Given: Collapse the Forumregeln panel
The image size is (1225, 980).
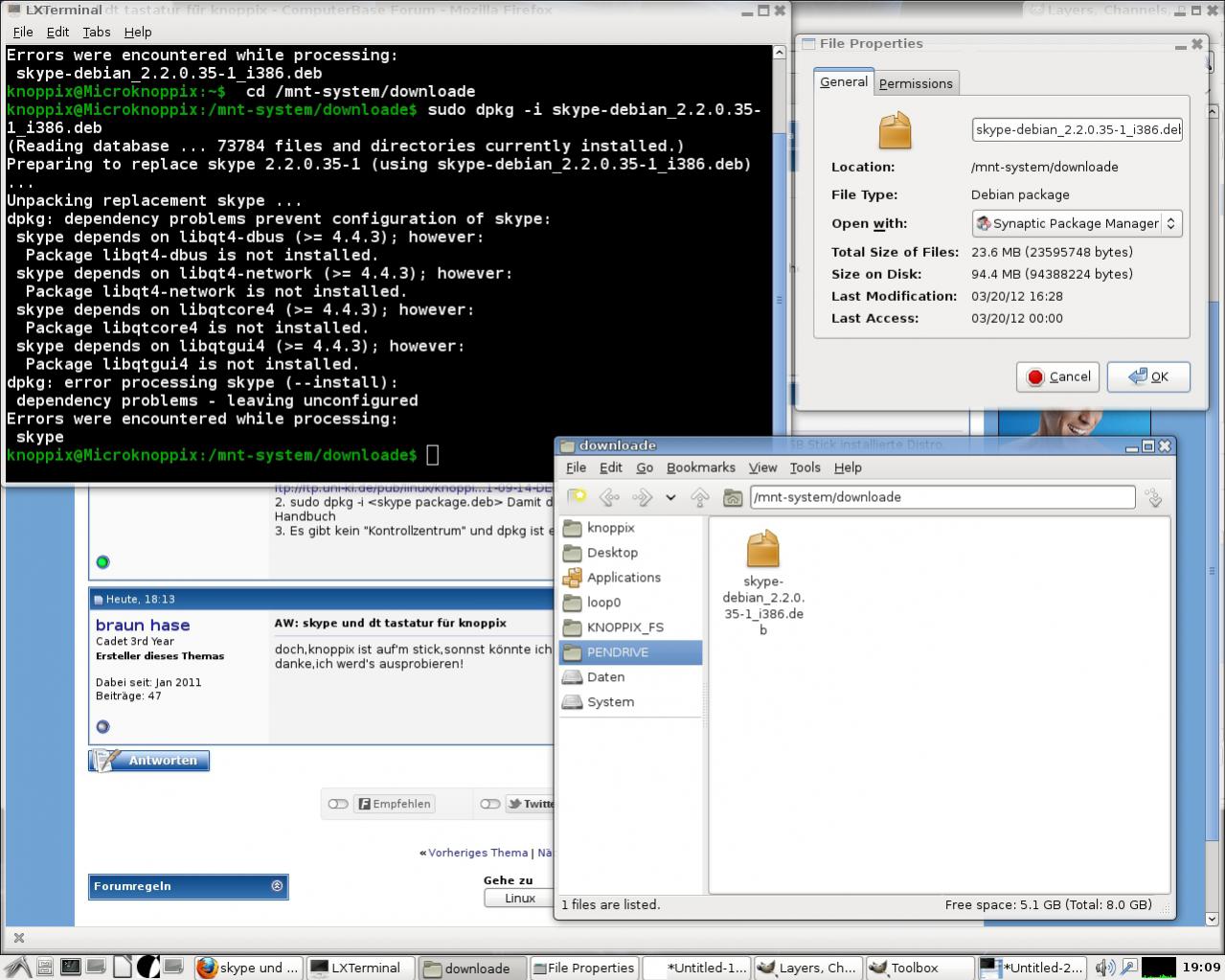Looking at the screenshot, I should point(277,886).
